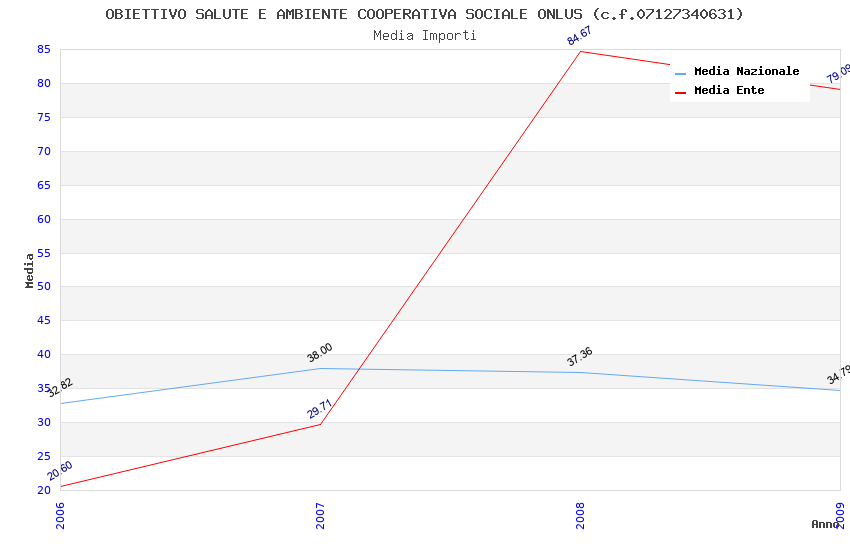
Task: Click the Media Nazionale legend label
Action: coord(746,71)
